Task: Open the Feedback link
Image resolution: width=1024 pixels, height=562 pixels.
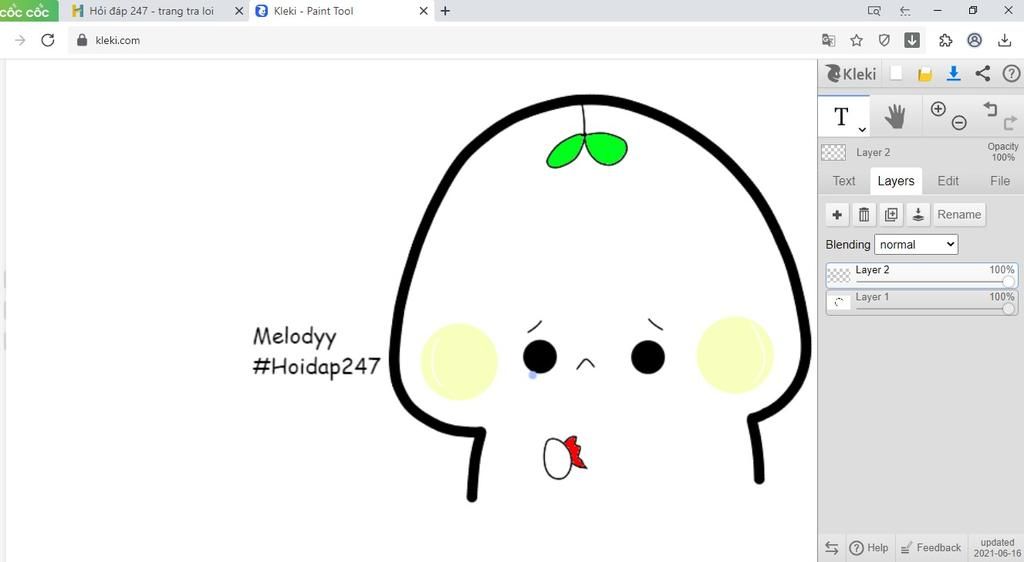Action: tap(931, 548)
